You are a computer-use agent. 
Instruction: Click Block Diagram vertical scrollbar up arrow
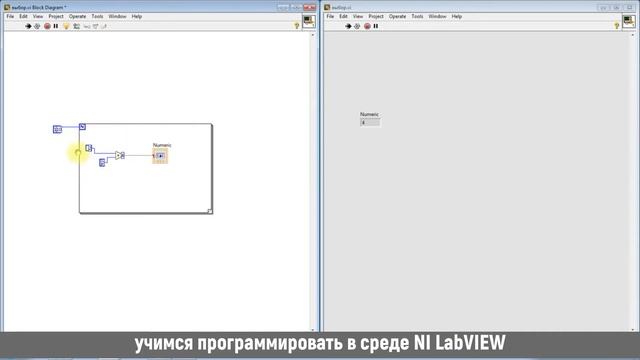point(313,35)
